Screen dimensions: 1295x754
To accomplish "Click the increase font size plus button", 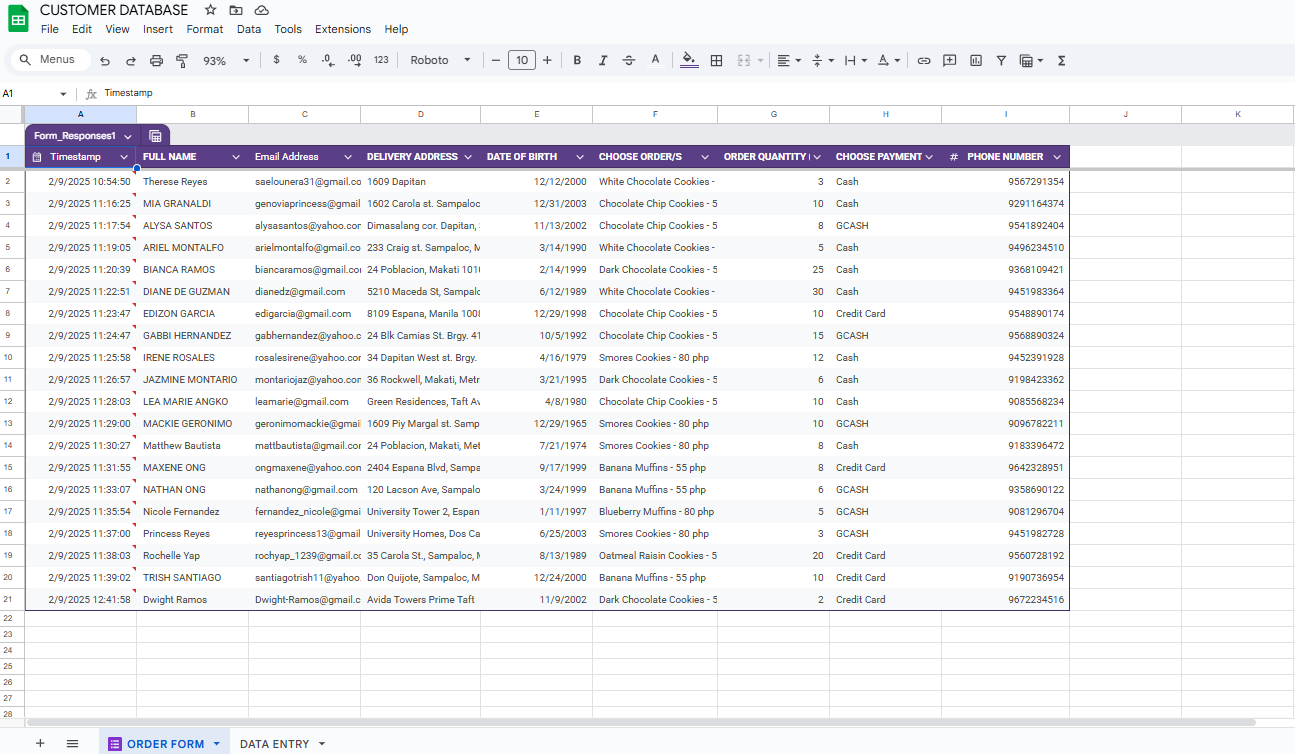I will 547,61.
